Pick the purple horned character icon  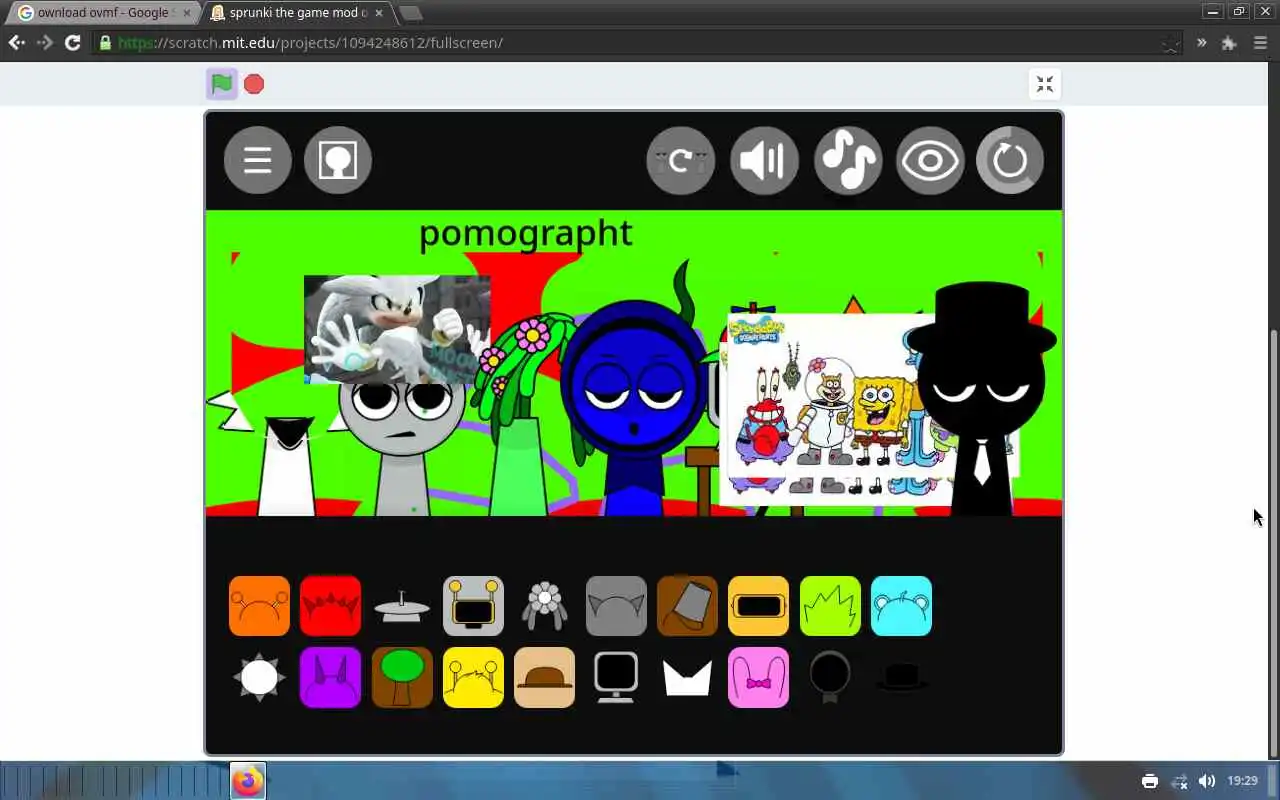[x=331, y=677]
